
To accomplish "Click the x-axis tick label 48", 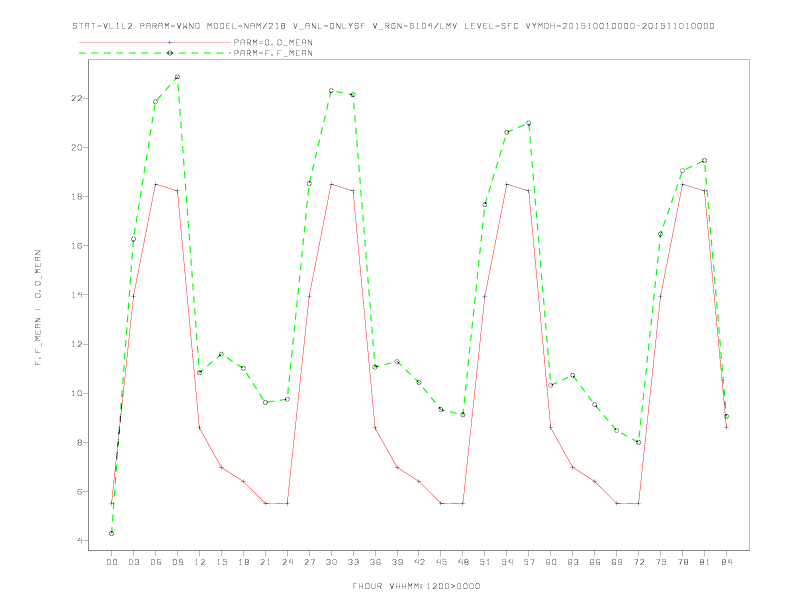I will point(463,562).
